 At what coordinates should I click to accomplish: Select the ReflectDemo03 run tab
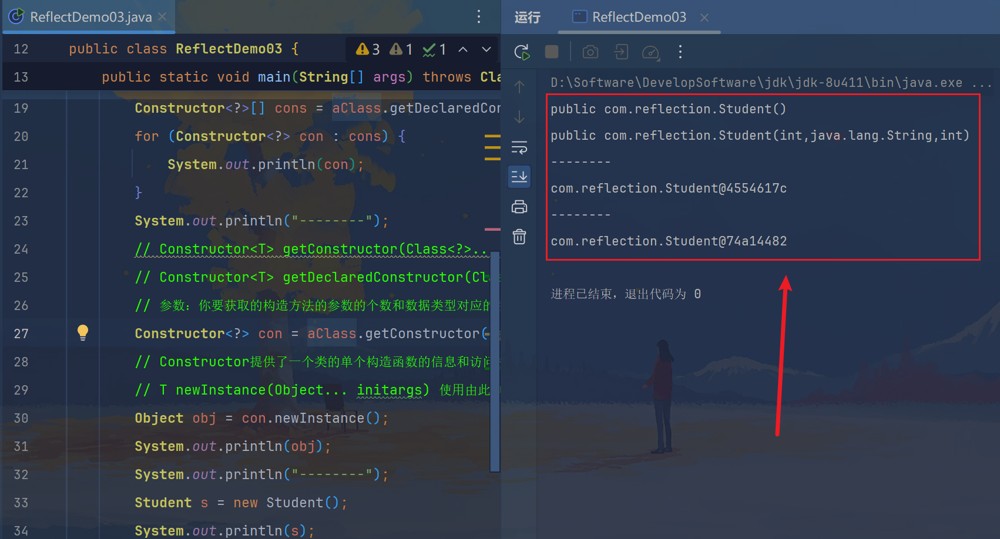pyautogui.click(x=638, y=17)
